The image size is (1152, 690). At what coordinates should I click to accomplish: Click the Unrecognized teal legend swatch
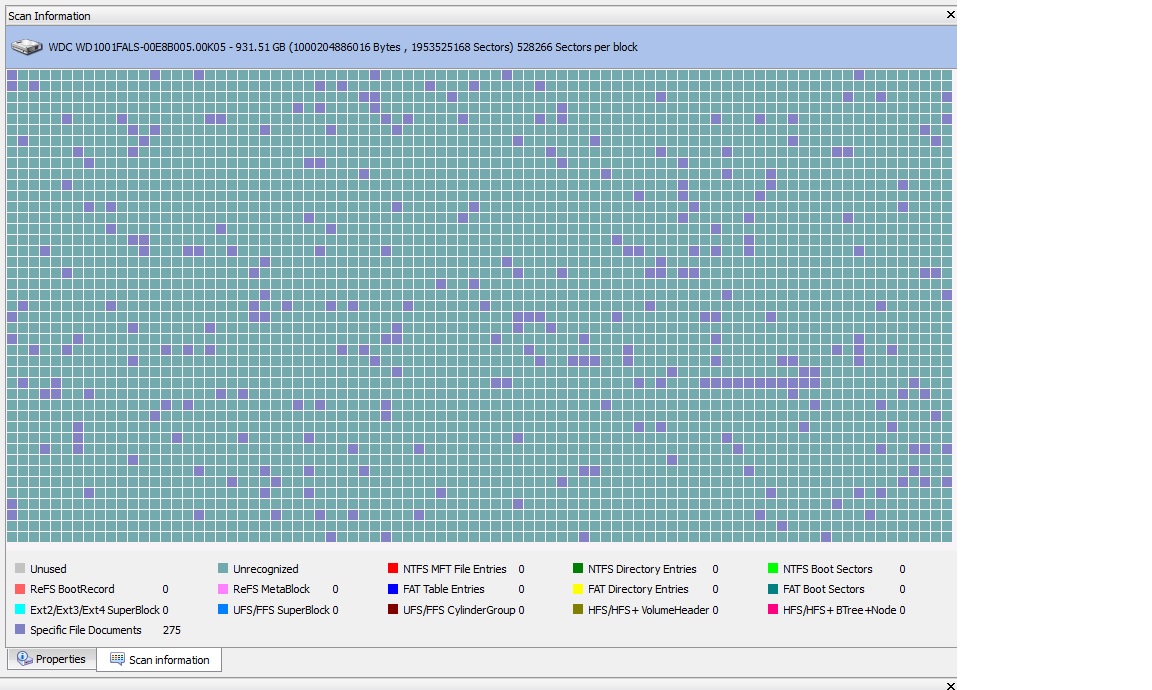tap(223, 568)
